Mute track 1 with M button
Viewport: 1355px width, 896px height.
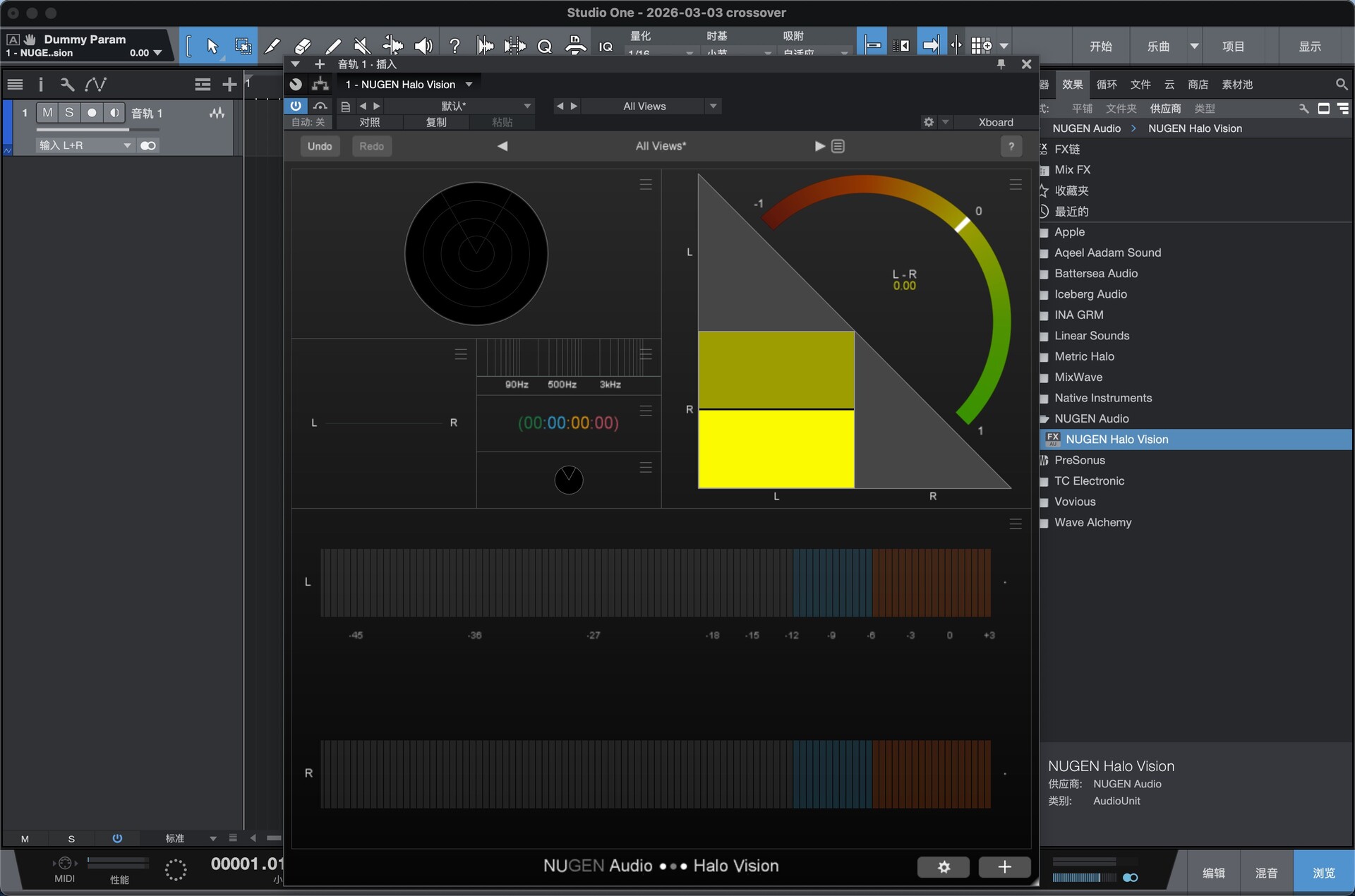tap(47, 113)
